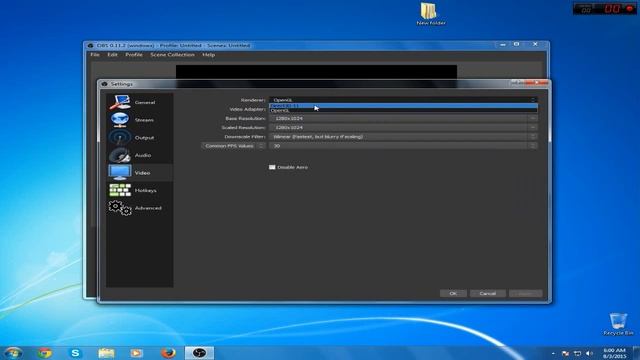Confirm settings with the OK button

pos(453,293)
